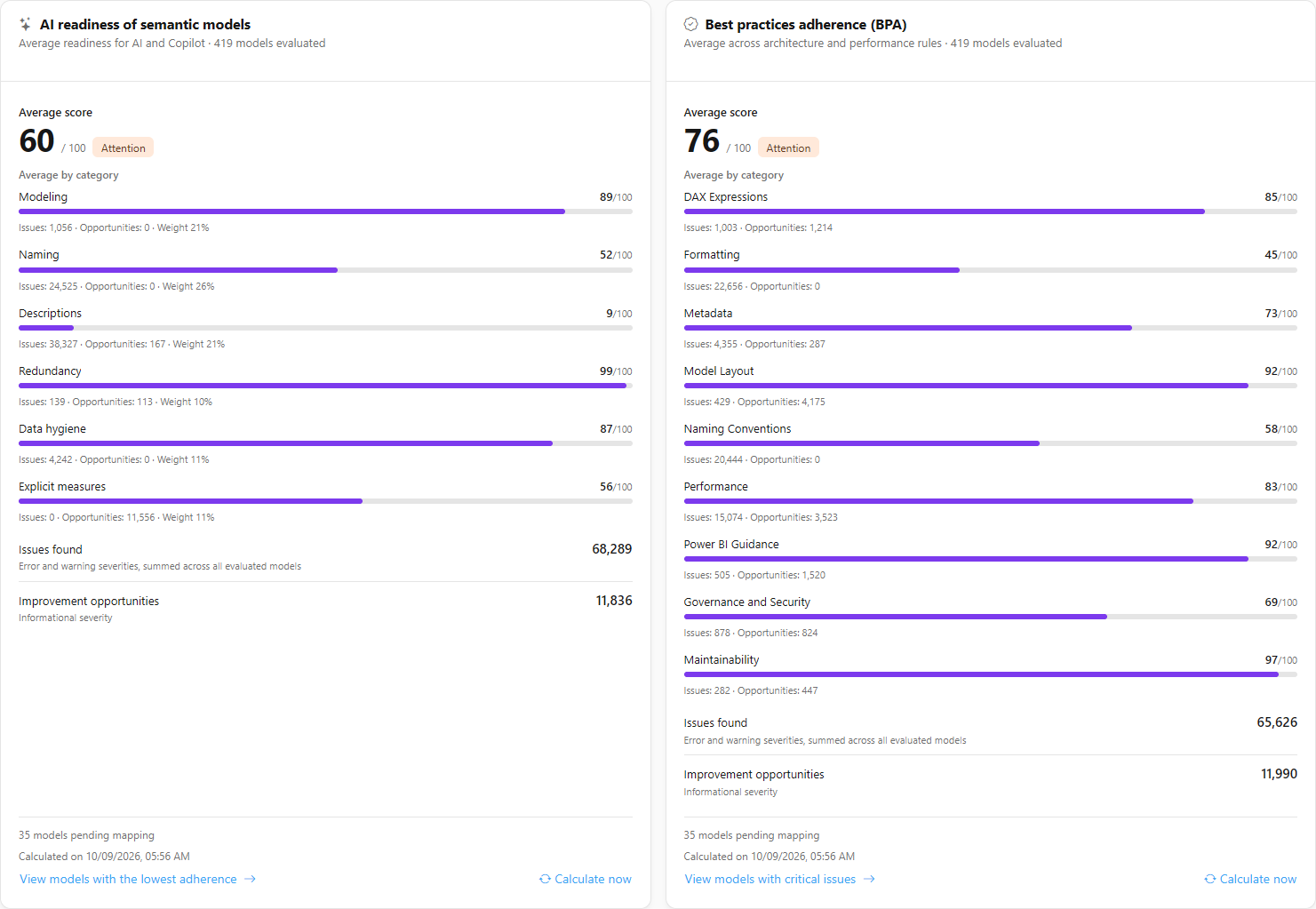This screenshot has width=1316, height=909.
Task: Click the Attention badge next to score 76
Action: pos(788,148)
